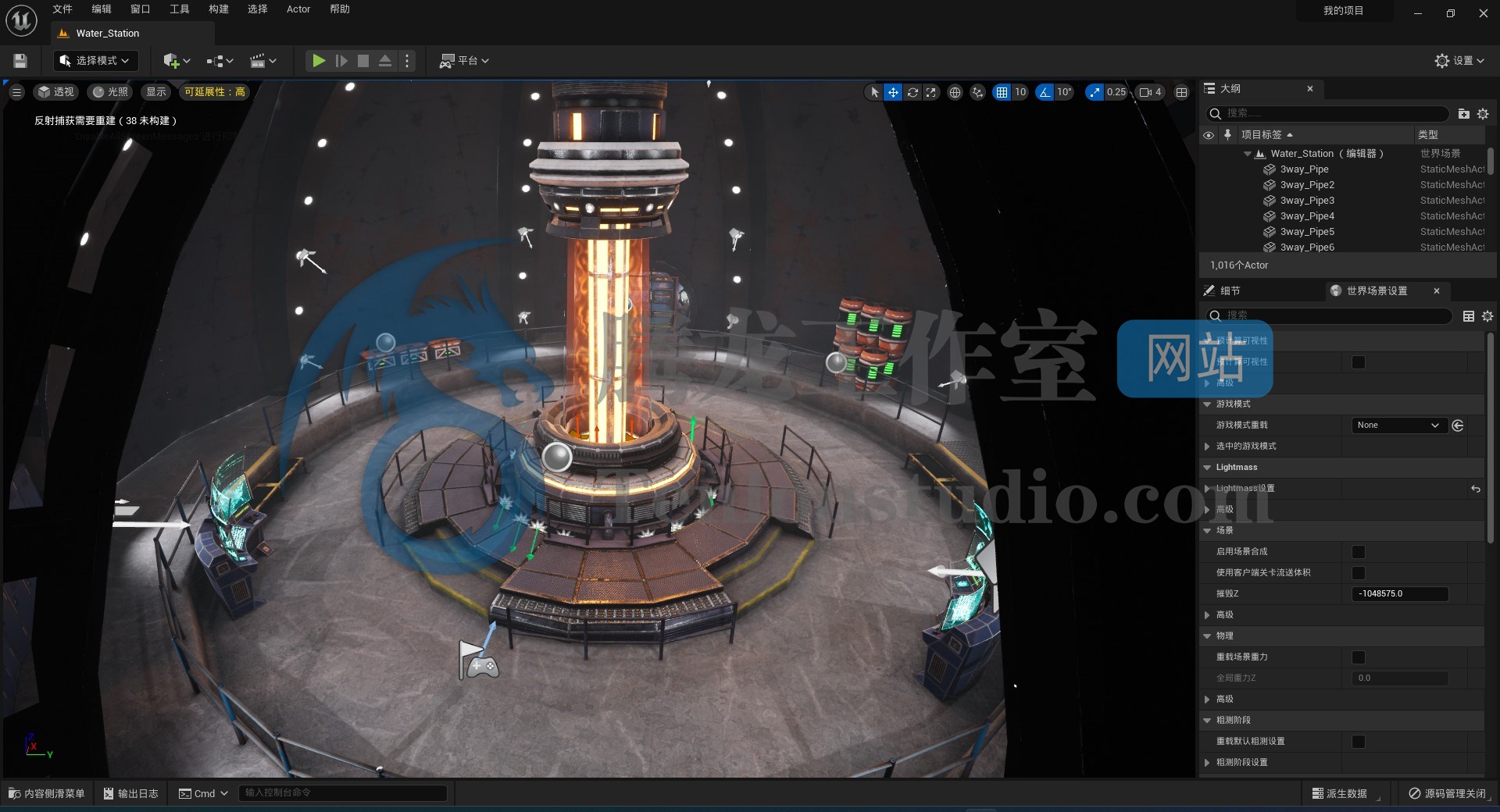Activate the Translate move gizmo tool
Image resolution: width=1500 pixels, height=812 pixels.
click(893, 92)
